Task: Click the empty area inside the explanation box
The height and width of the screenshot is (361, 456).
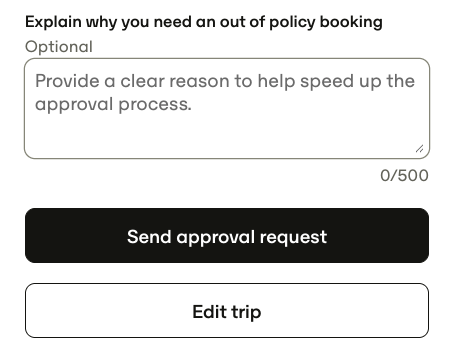Action: click(227, 135)
